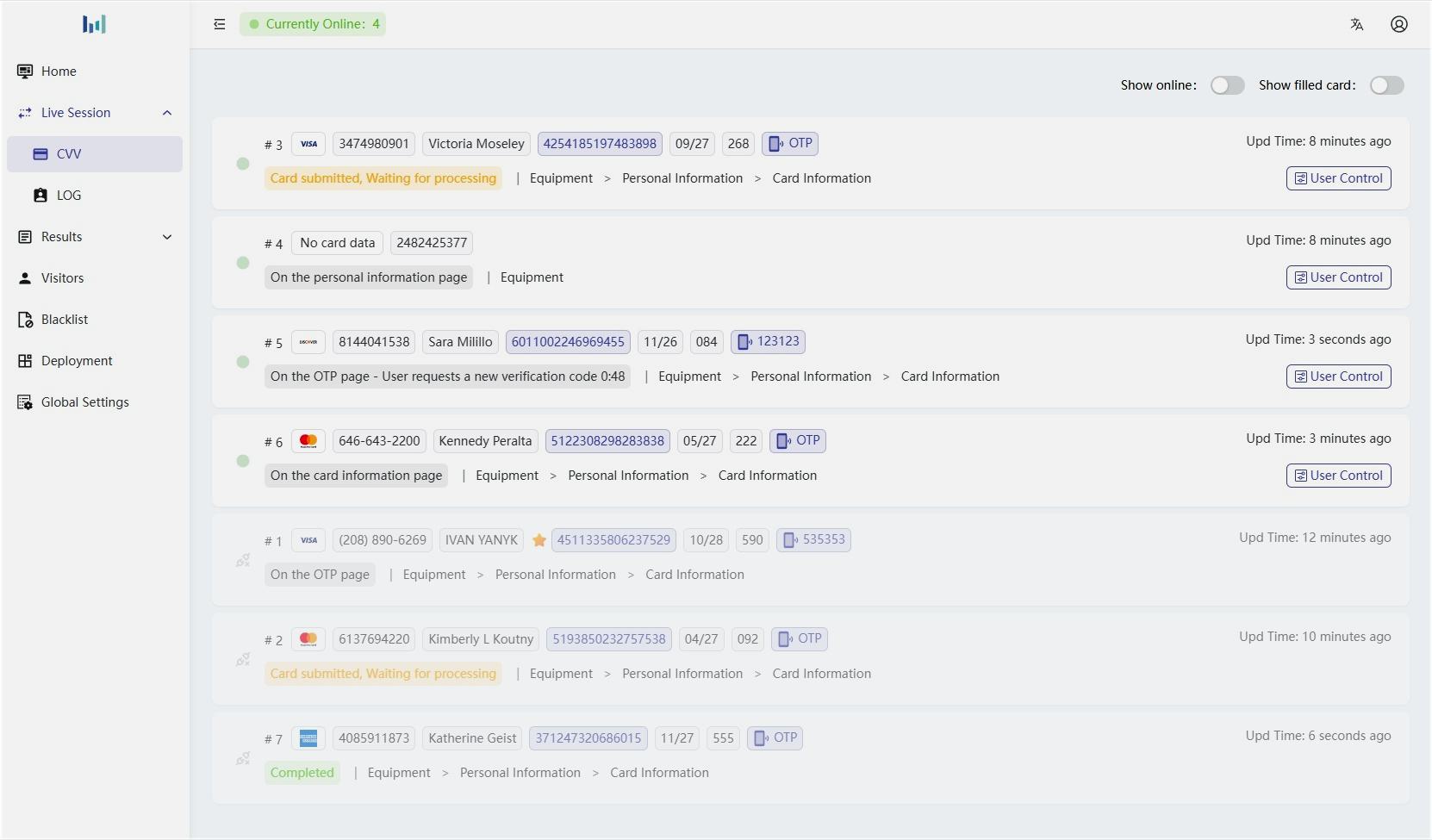
Task: Click the disconnected icon of row #1
Action: [243, 560]
